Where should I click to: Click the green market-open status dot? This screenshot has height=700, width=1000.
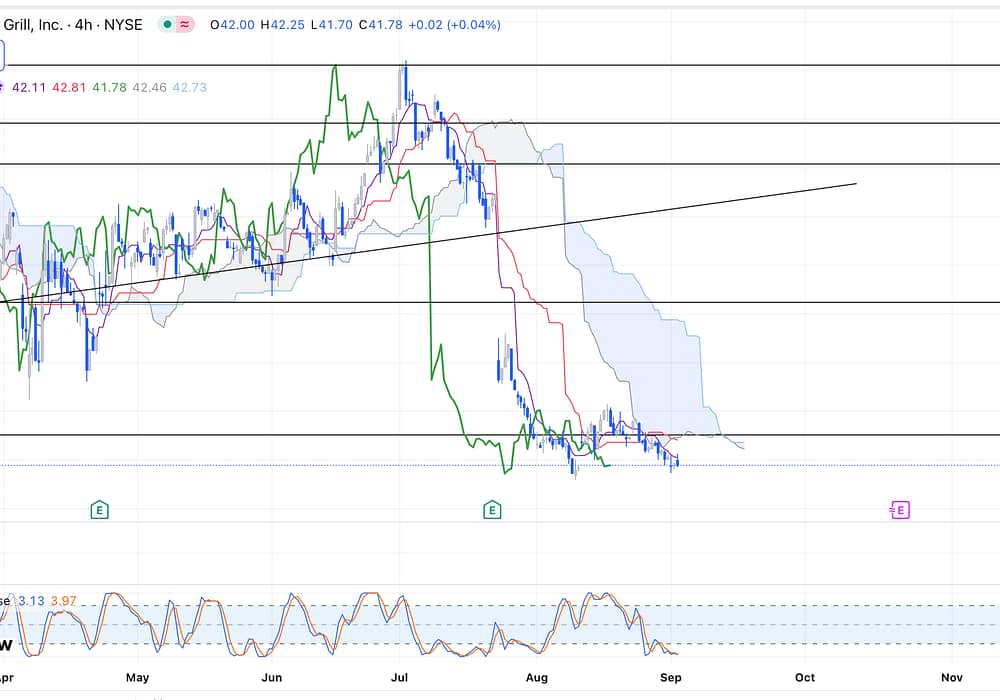168,24
